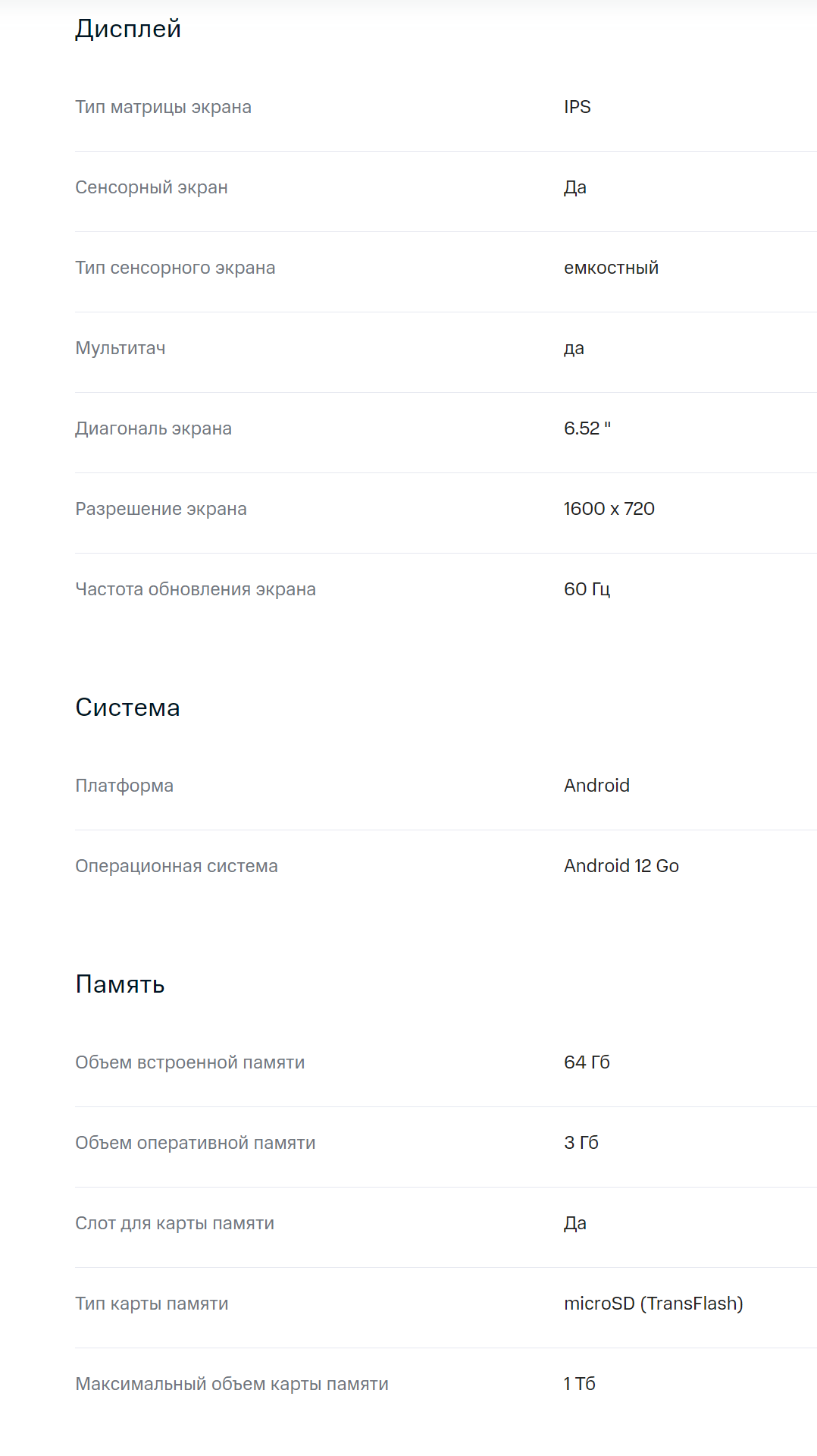The width and height of the screenshot is (817, 1456).
Task: Click the "Сенсорный экран" label
Action: tap(152, 187)
